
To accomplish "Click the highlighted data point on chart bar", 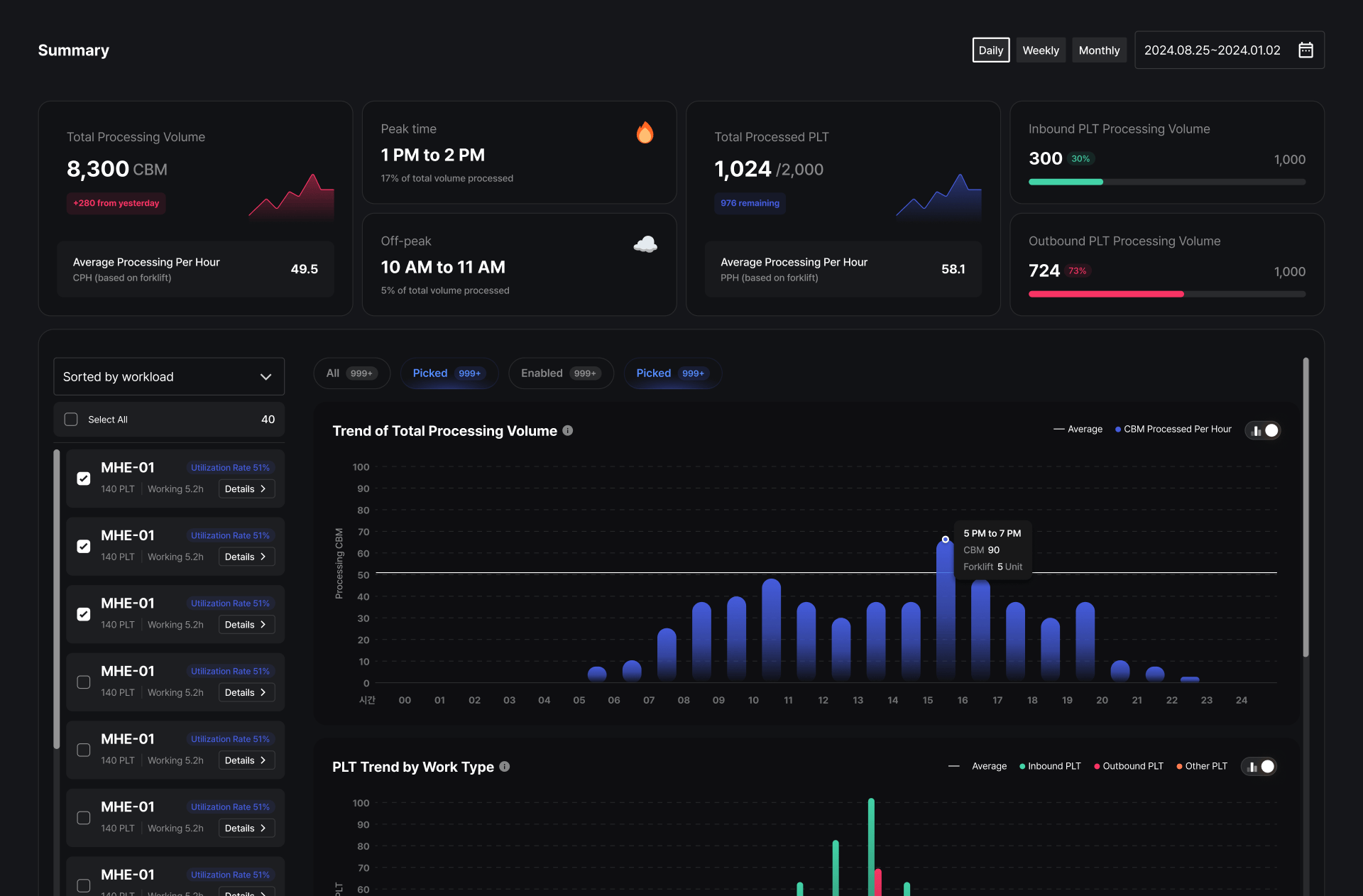I will 945,540.
